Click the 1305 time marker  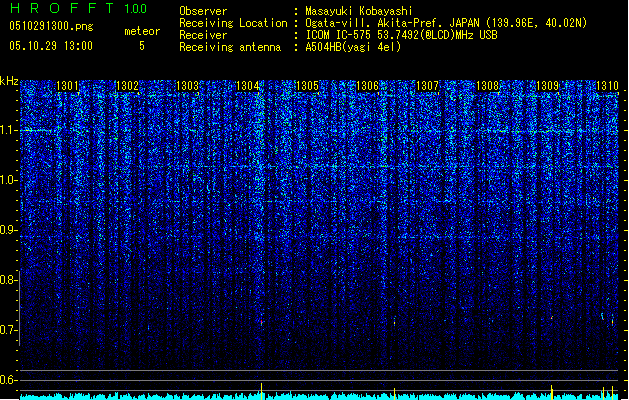(307, 86)
